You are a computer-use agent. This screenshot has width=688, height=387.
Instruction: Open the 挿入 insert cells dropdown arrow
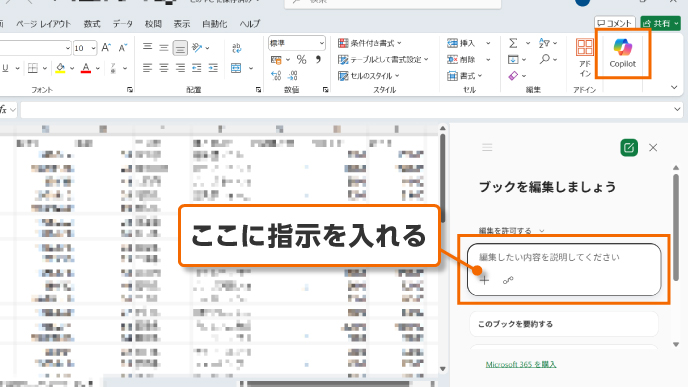point(488,43)
